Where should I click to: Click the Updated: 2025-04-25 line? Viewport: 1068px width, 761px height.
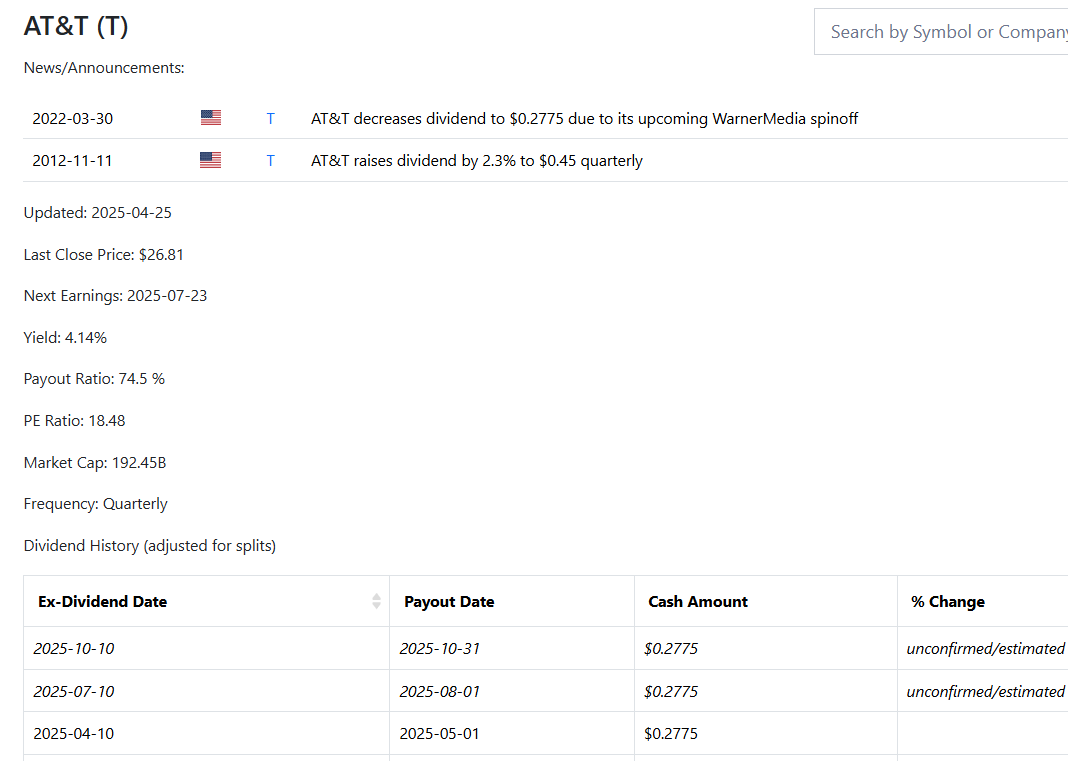tap(97, 213)
